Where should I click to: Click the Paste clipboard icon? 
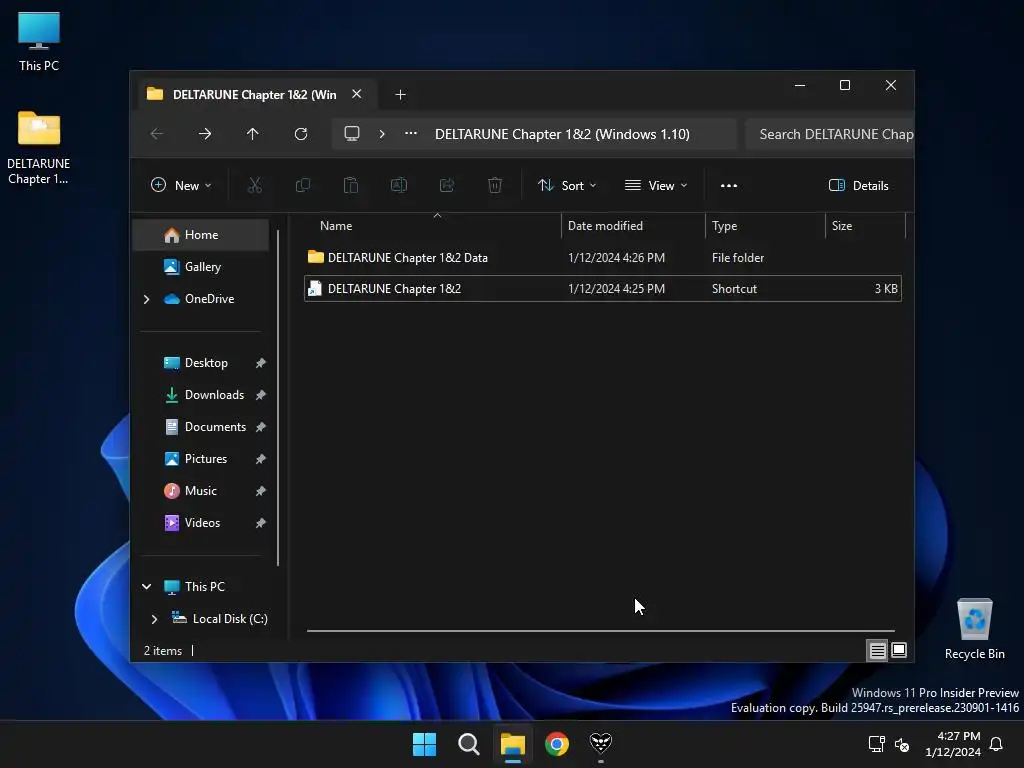point(351,185)
